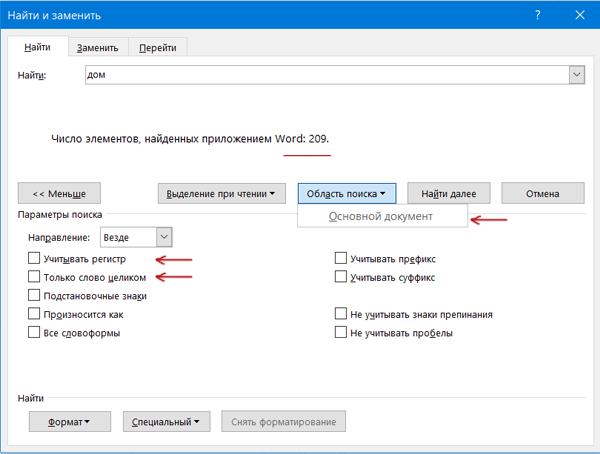This screenshot has height=454, width=600.
Task: Open the Направление direction combo box
Action: 136,237
